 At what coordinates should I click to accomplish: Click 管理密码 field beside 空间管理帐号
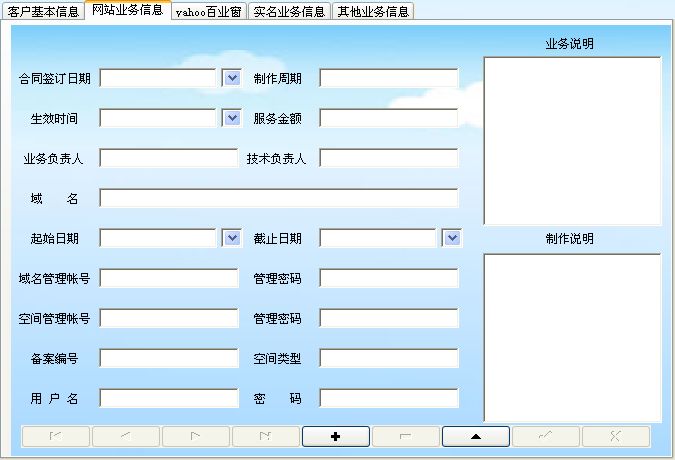[389, 318]
